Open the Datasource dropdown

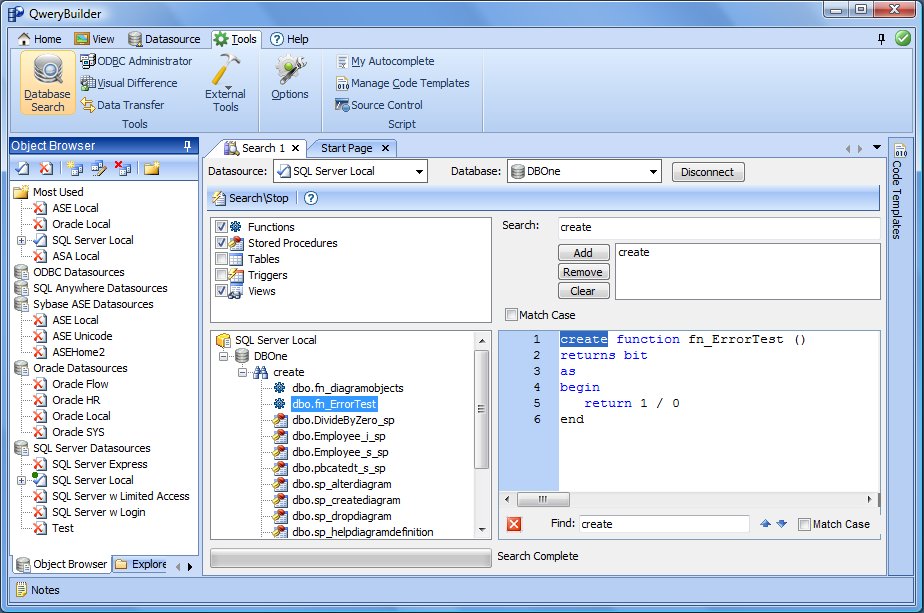pos(419,172)
